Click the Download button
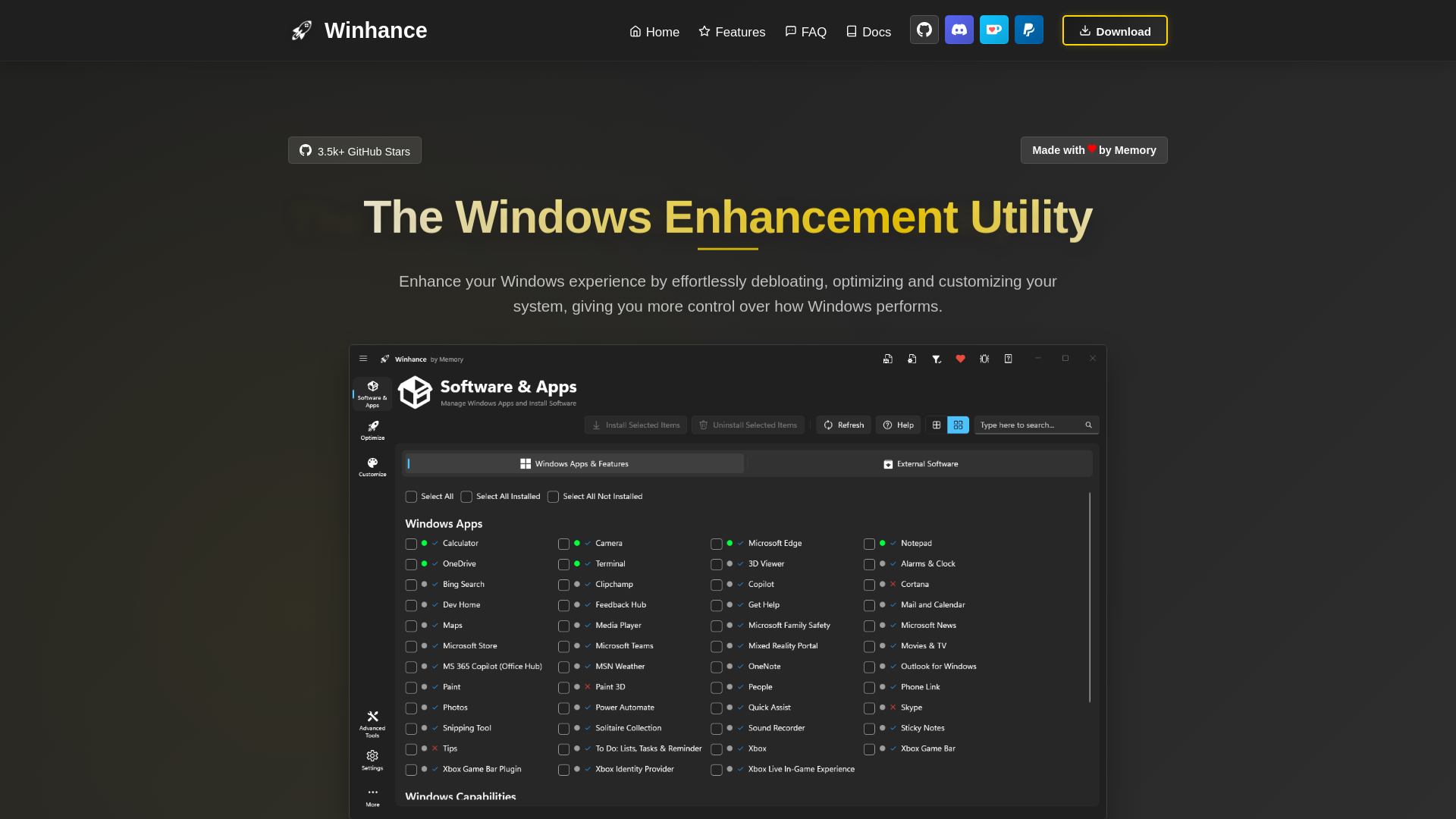This screenshot has height=819, width=1456. 1115,30
